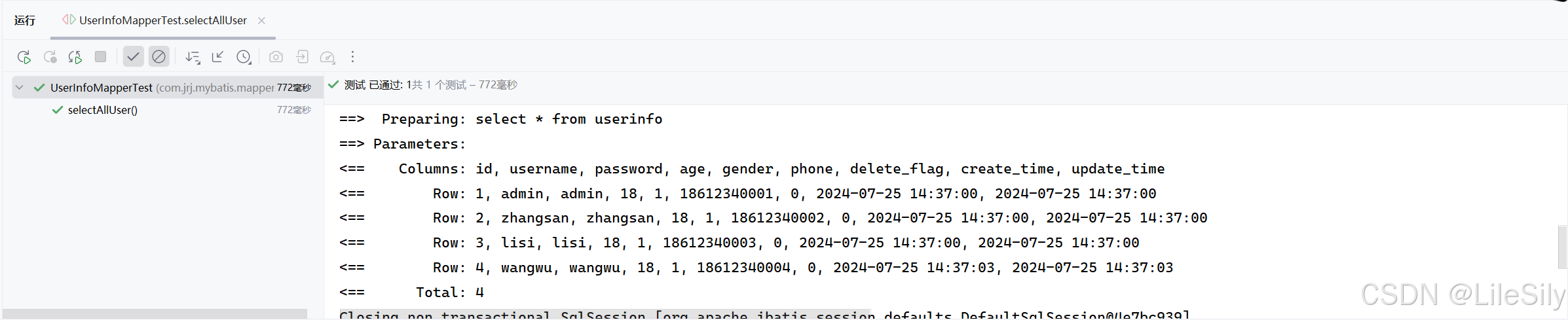This screenshot has height=320, width=1568.
Task: Collapse the UserInfoMapperTest tree node
Action: pos(20,88)
